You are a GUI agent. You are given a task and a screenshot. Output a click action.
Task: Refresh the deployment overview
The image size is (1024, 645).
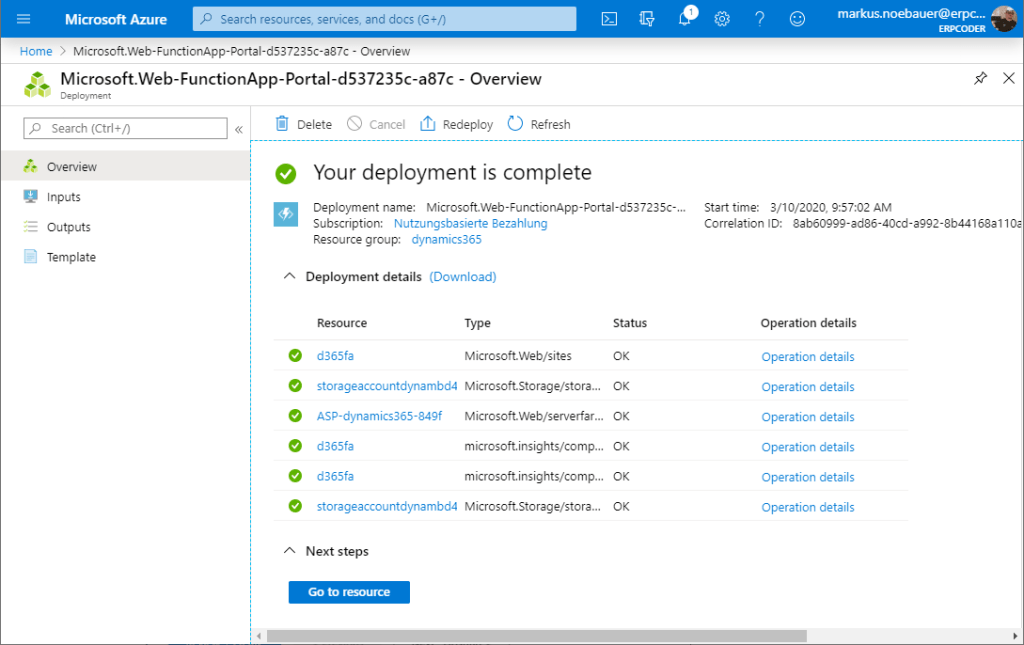(538, 123)
